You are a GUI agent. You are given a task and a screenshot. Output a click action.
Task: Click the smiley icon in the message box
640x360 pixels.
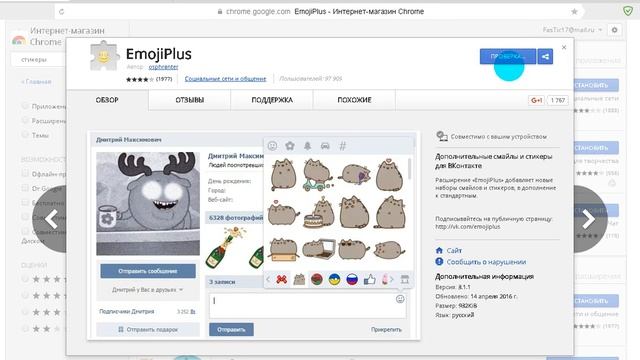400,299
